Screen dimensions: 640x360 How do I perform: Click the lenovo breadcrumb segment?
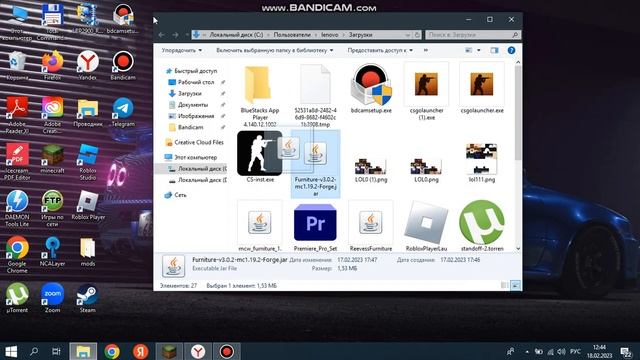click(x=329, y=35)
